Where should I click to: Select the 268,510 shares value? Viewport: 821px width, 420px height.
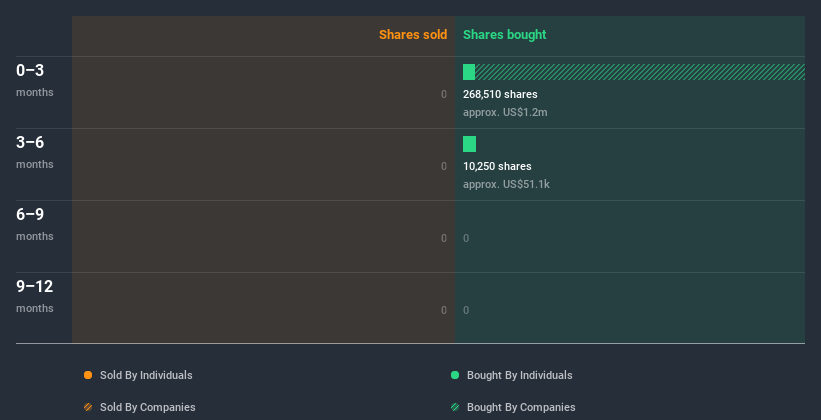[x=500, y=94]
